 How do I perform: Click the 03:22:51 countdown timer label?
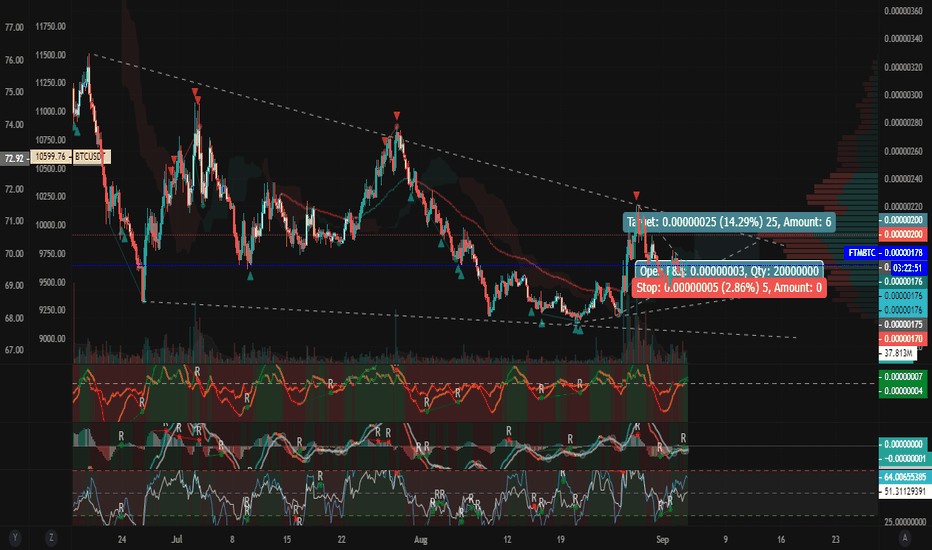click(x=906, y=268)
